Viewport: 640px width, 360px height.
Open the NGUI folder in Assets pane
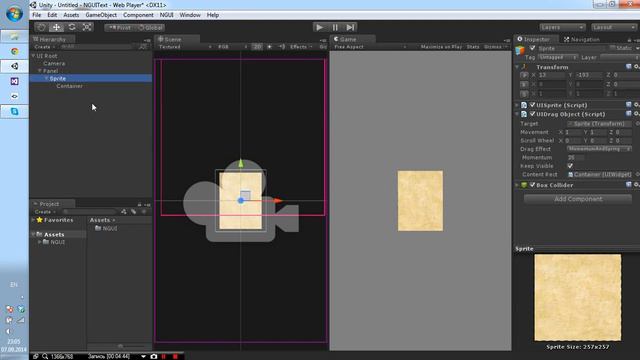(x=106, y=229)
